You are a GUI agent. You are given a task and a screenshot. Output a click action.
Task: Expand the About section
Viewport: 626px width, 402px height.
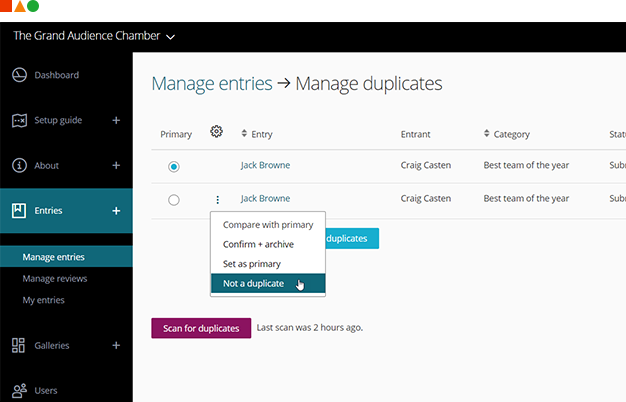click(x=116, y=166)
